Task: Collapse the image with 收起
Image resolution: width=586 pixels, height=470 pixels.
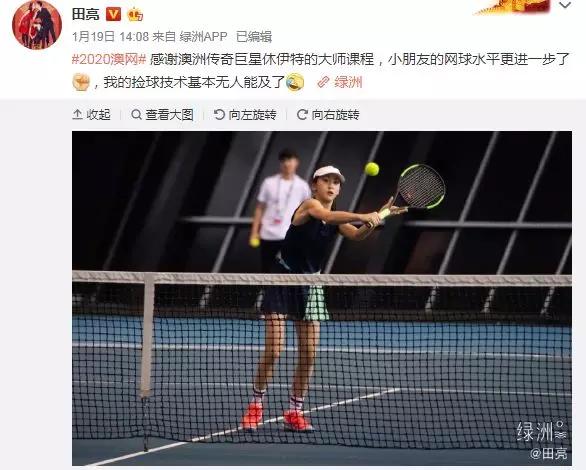Action: pyautogui.click(x=92, y=115)
